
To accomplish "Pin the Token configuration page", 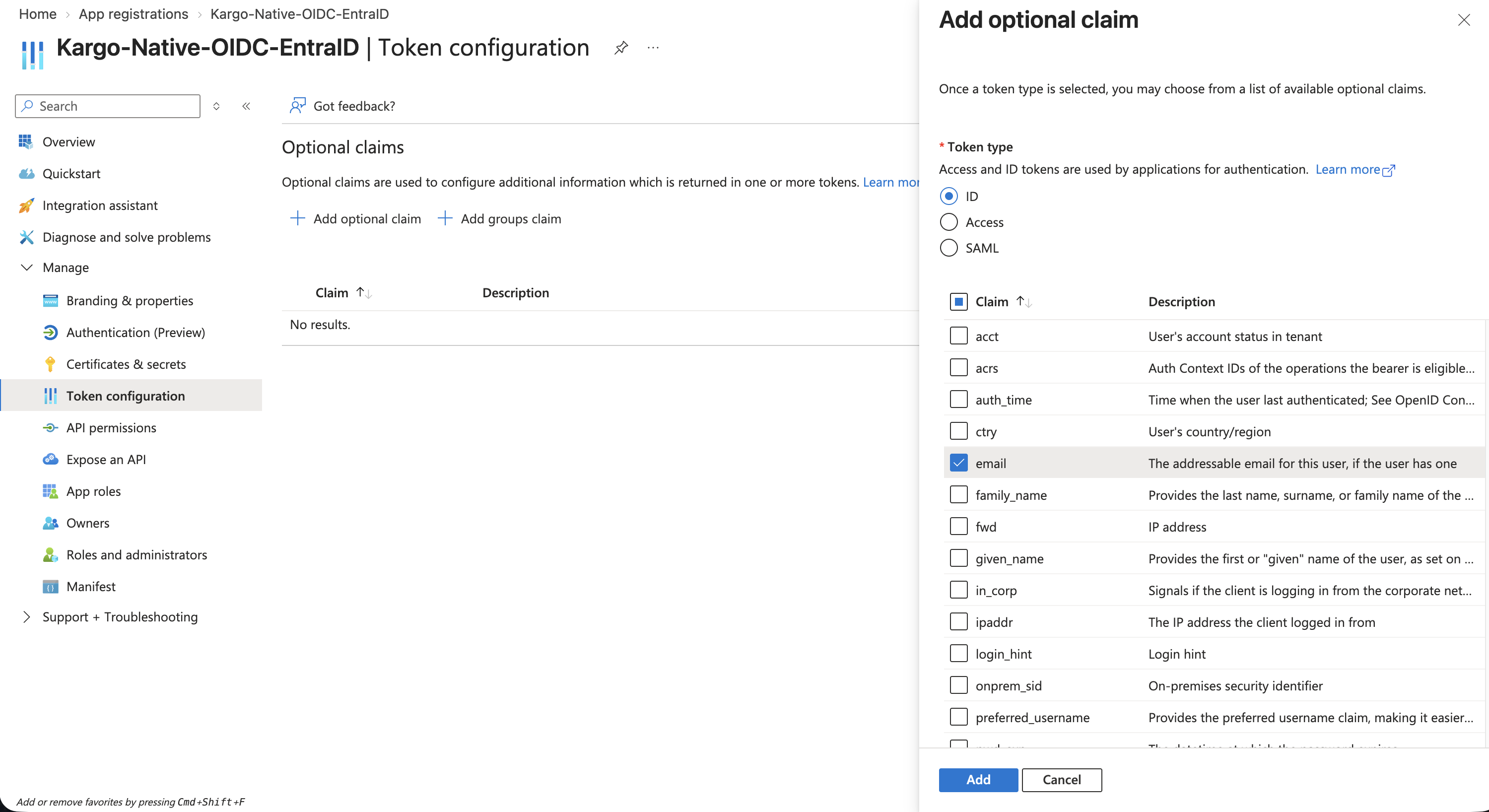I will point(621,47).
